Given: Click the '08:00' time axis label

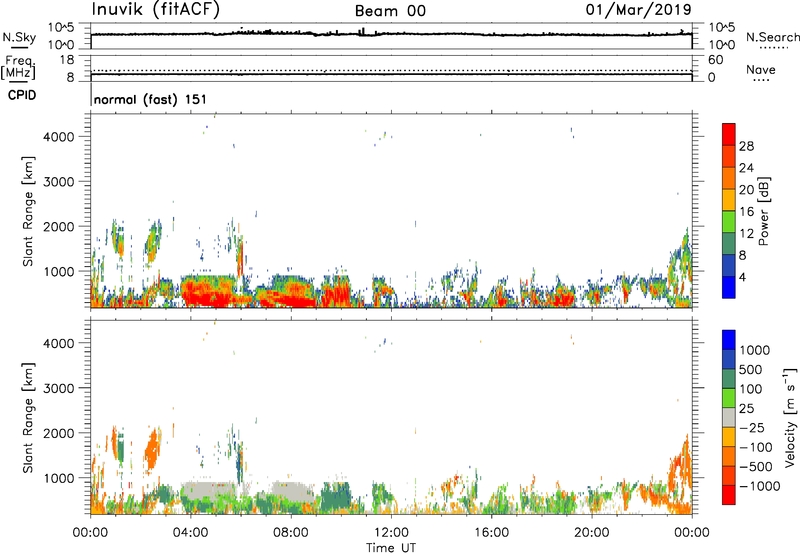Looking at the screenshot, I should coord(290,533).
